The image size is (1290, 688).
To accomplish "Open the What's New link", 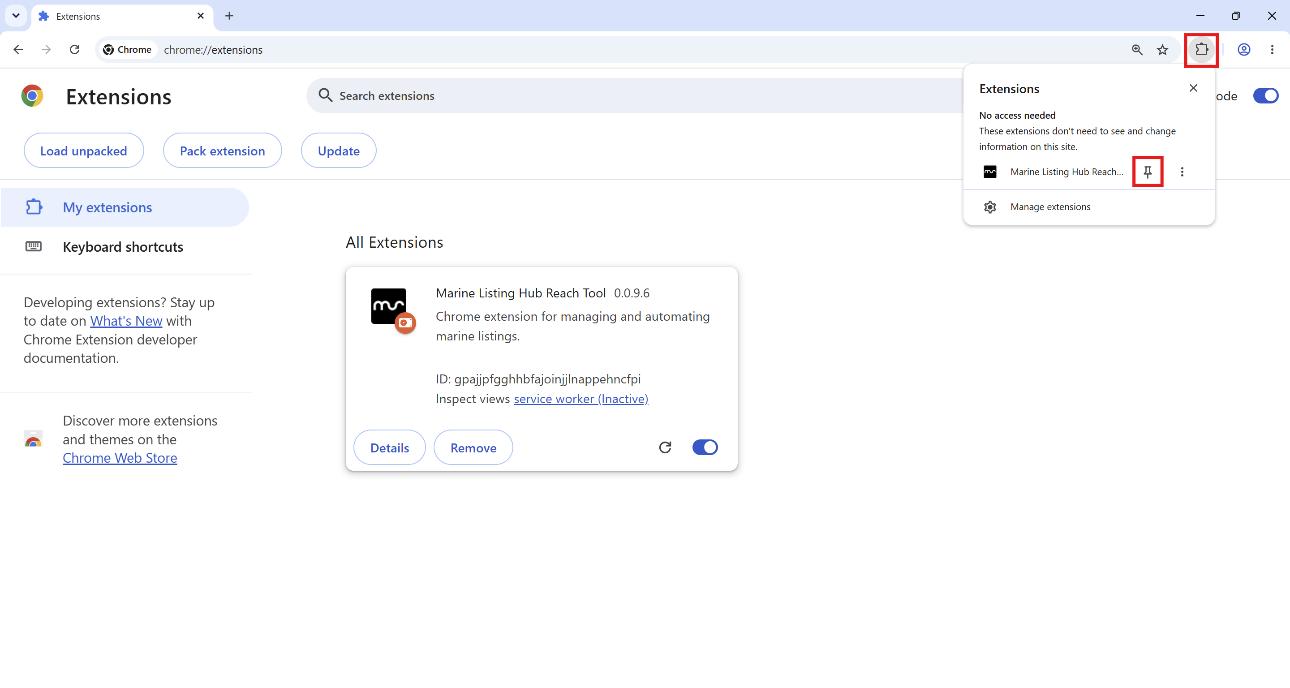I will click(x=126, y=321).
